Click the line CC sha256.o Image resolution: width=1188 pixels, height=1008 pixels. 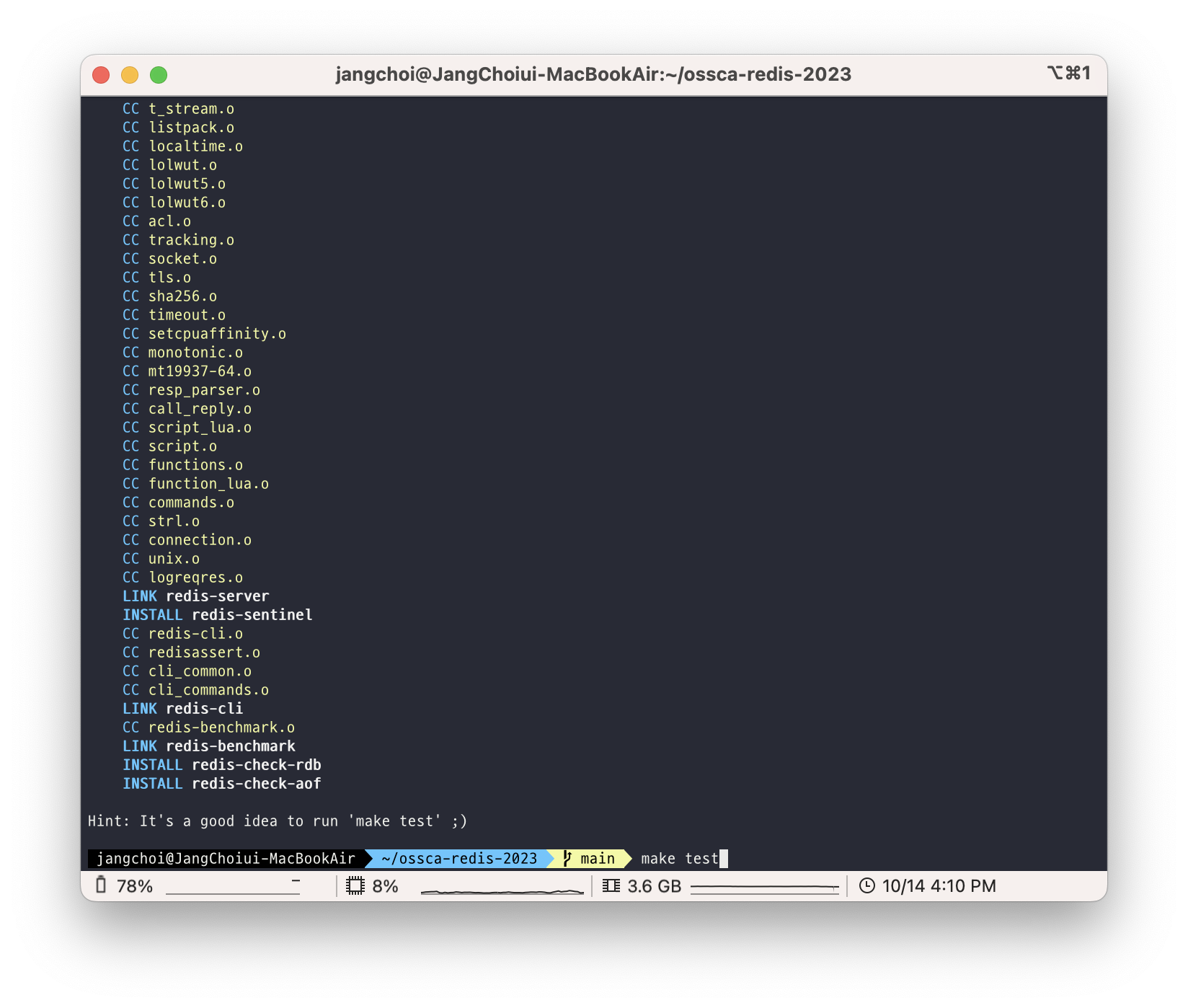pyautogui.click(x=170, y=296)
